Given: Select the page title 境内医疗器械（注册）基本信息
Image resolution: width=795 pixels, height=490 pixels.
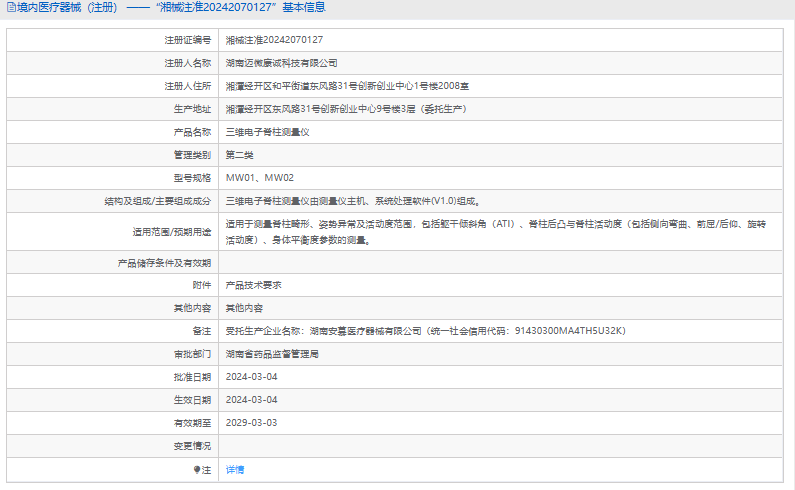Looking at the screenshot, I should point(171,7).
